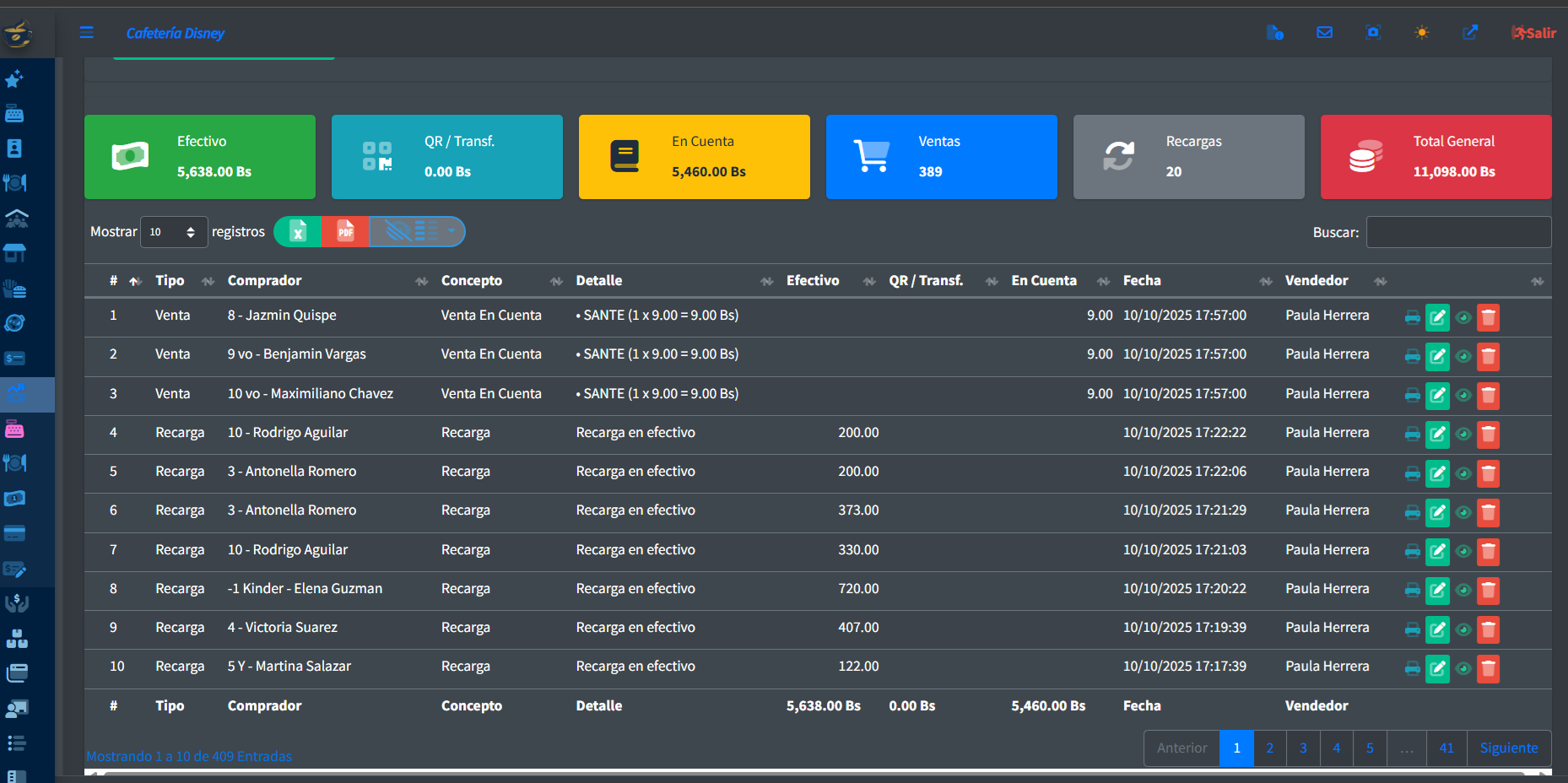Jump to last page 41
Viewport: 1568px width, 783px height.
1446,748
